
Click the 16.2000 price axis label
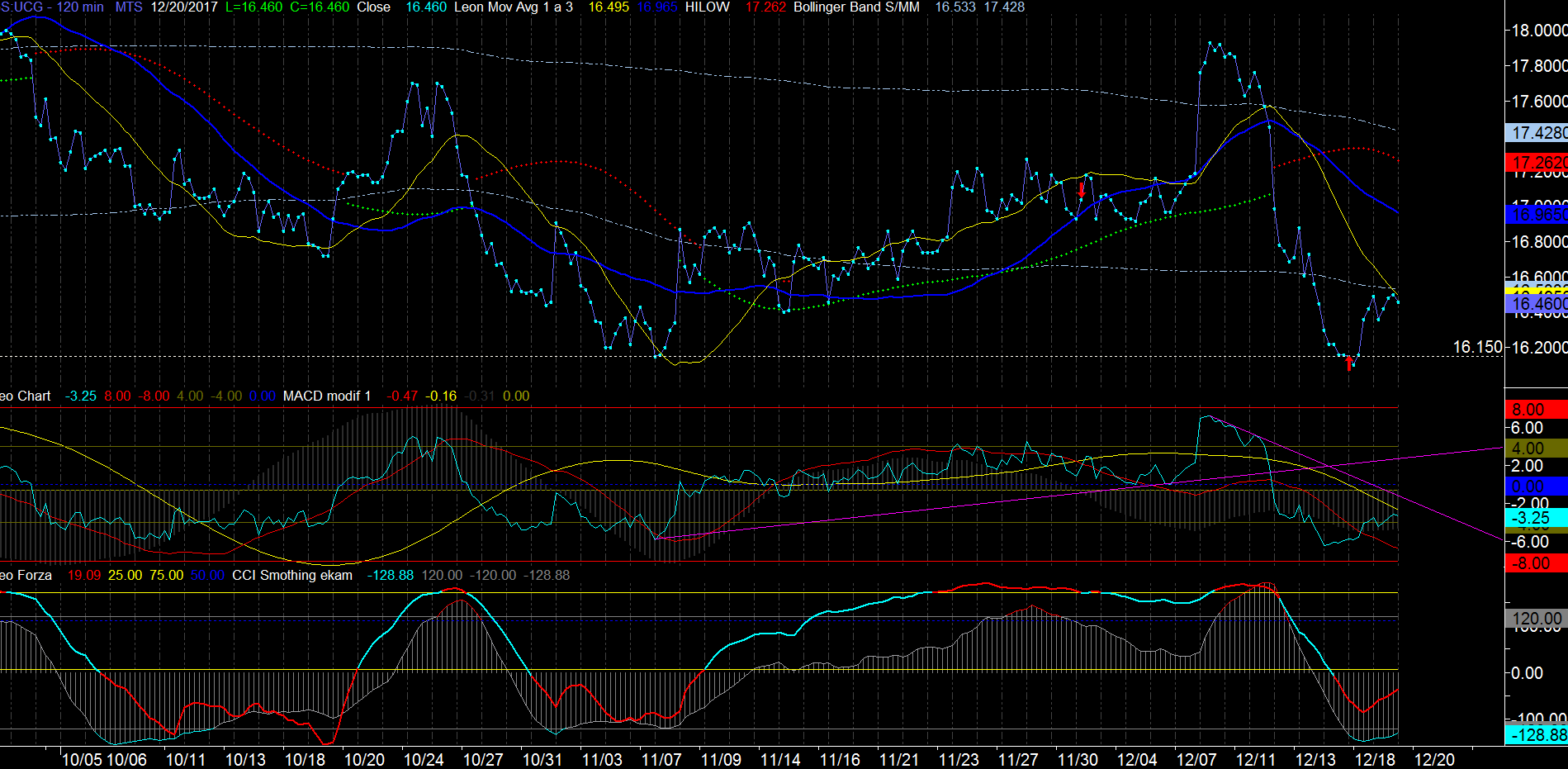coord(1538,347)
